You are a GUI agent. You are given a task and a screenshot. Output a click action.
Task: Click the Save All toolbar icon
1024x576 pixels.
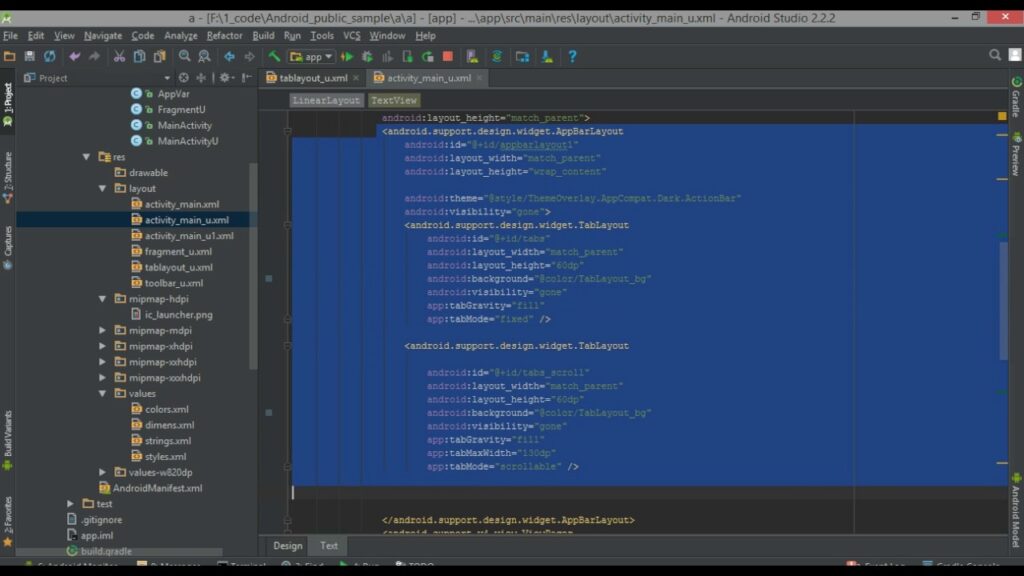pos(29,57)
